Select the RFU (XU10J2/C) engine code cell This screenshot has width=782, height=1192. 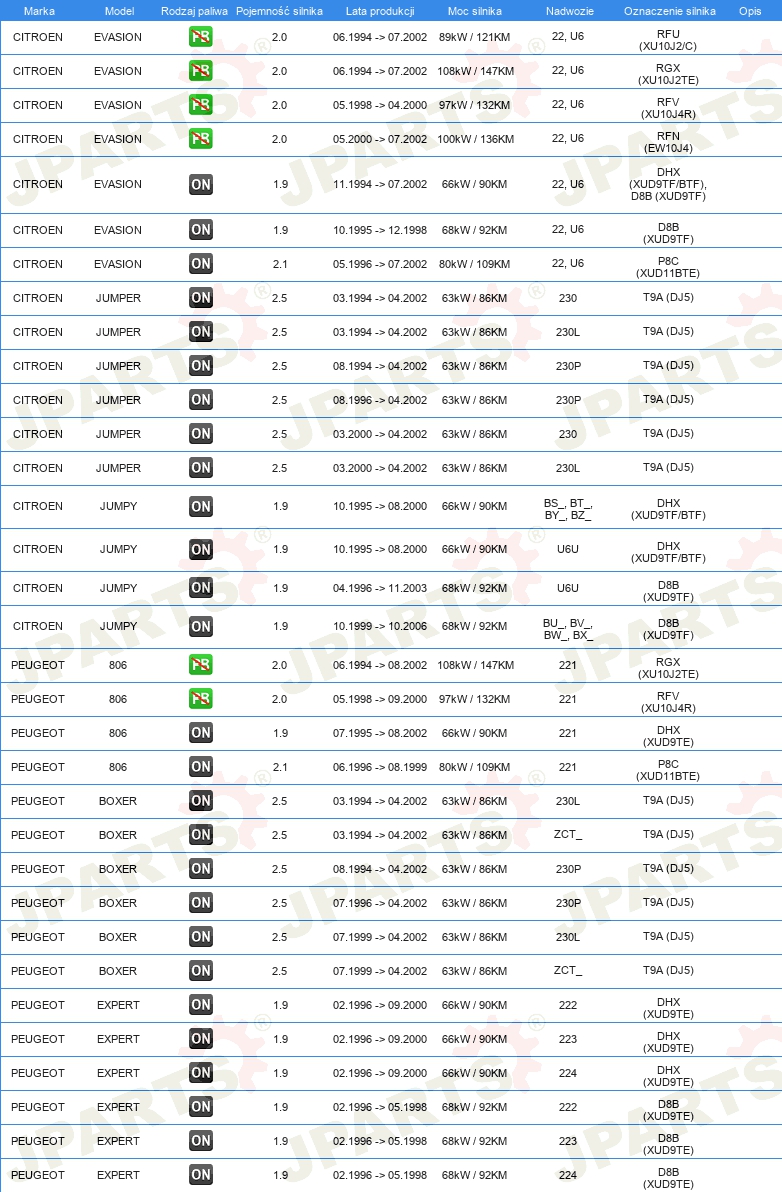[668, 40]
